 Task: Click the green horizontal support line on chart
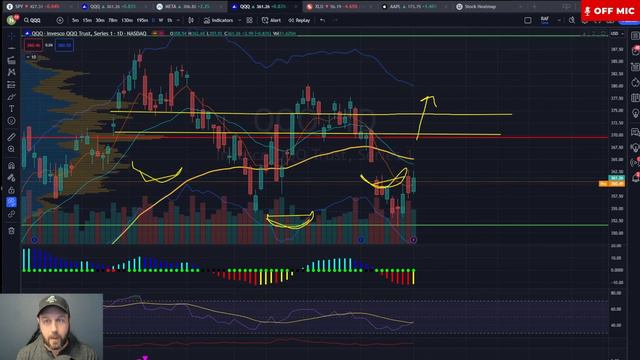tap(314, 225)
